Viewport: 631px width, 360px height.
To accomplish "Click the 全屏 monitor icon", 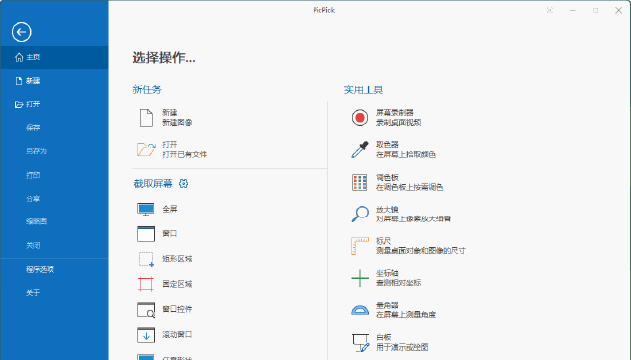I will [146, 209].
